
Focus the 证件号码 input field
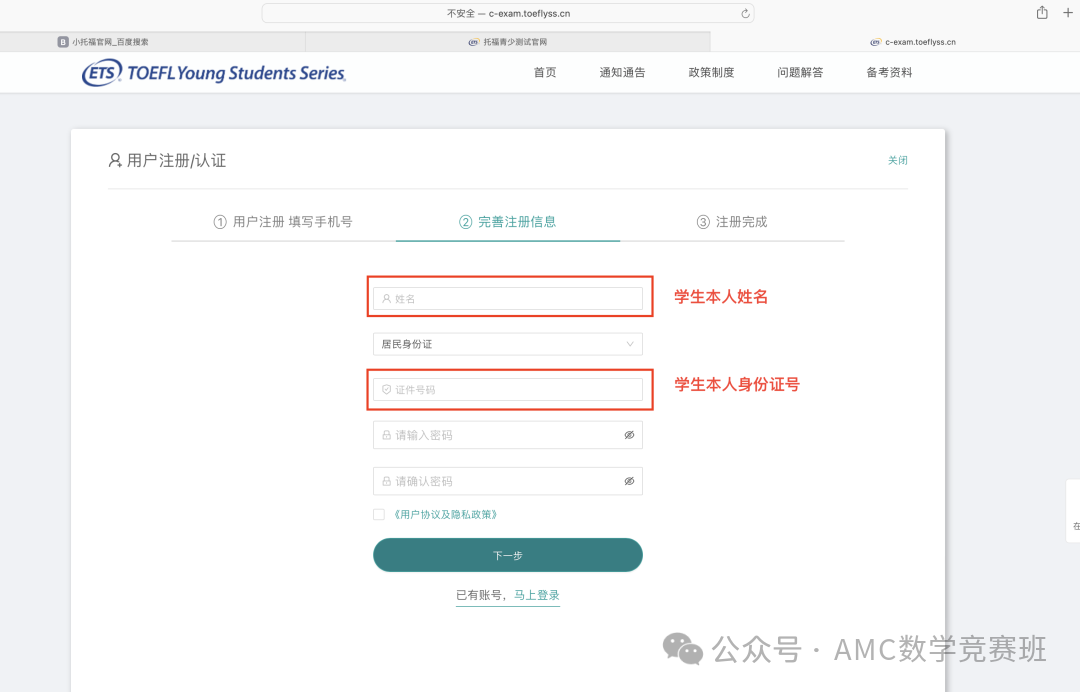click(508, 390)
